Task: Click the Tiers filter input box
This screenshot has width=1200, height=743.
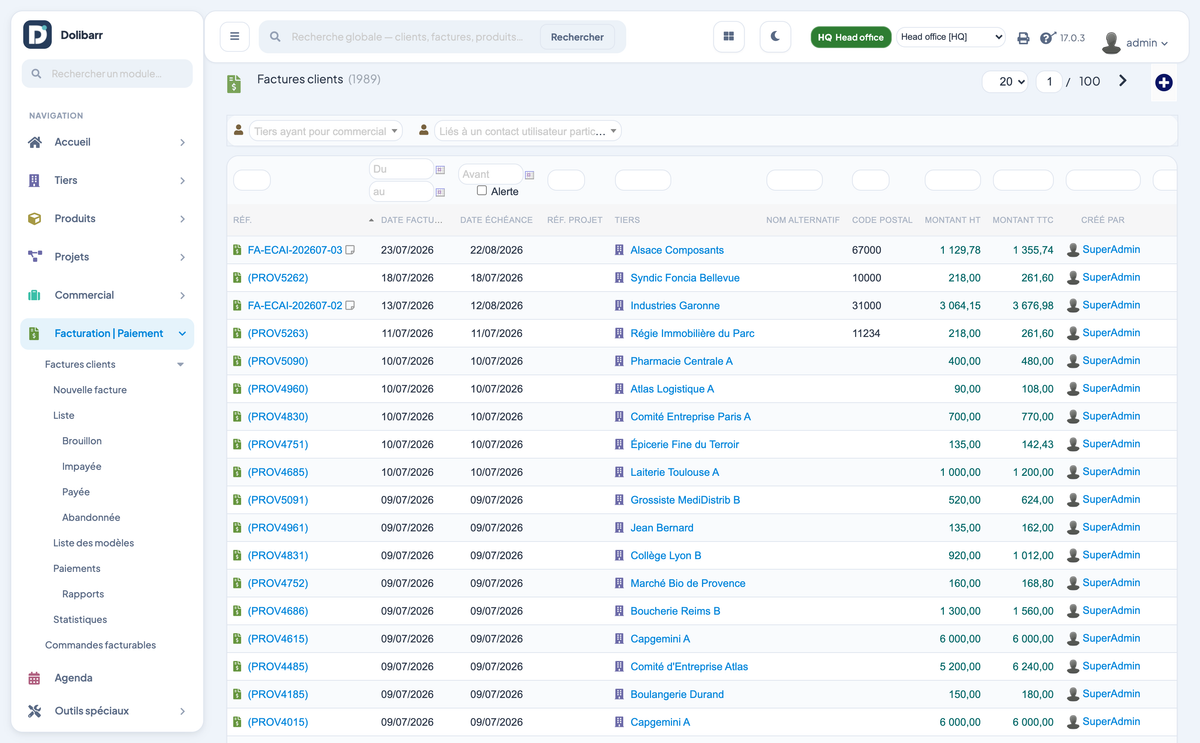Action: [x=643, y=180]
